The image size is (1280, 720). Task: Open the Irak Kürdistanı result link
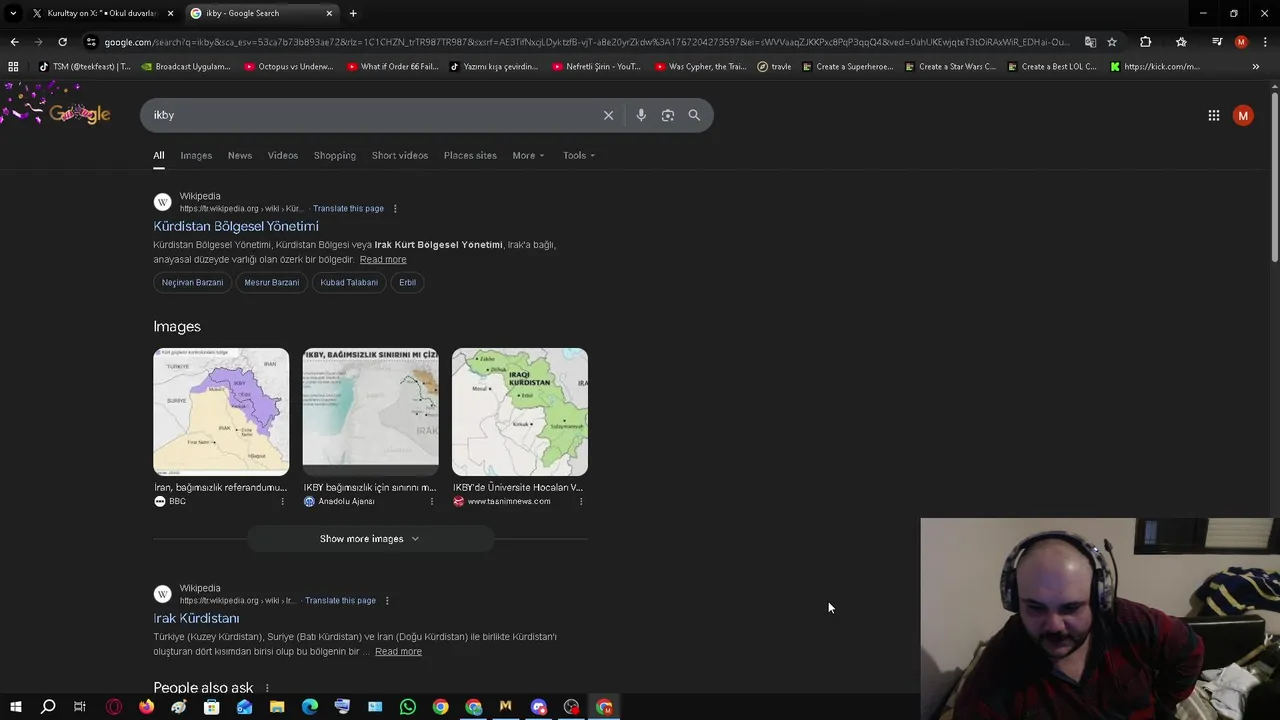196,618
